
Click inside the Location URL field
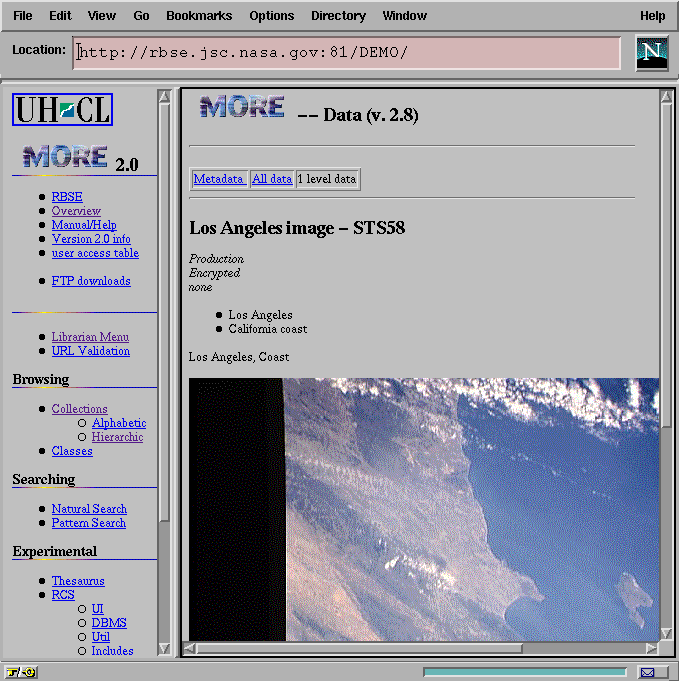pos(346,53)
